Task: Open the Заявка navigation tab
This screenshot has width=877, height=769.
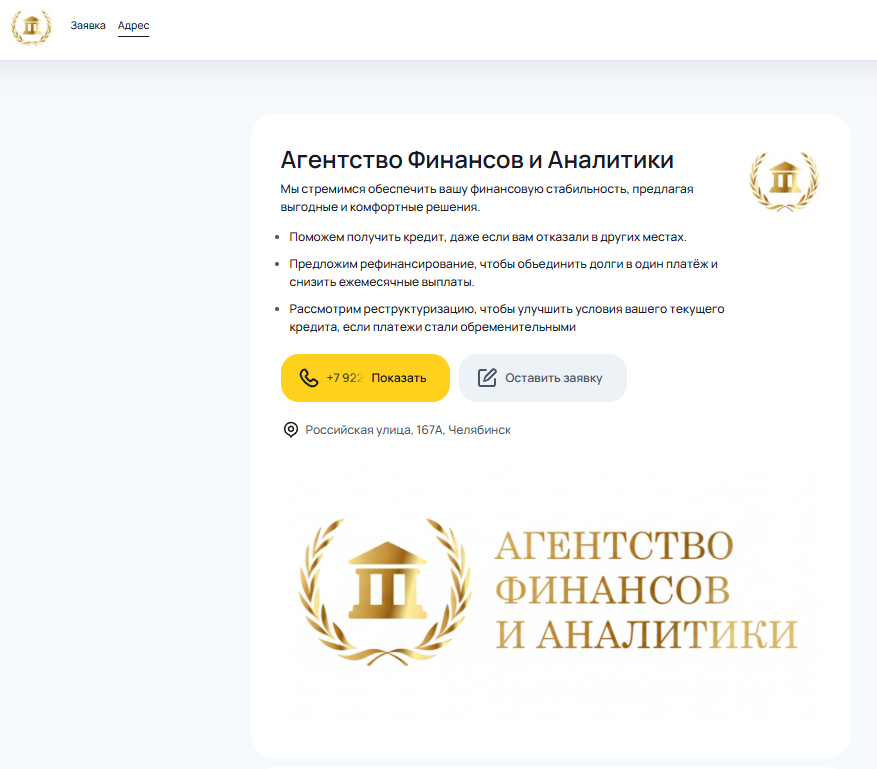Action: (x=88, y=25)
